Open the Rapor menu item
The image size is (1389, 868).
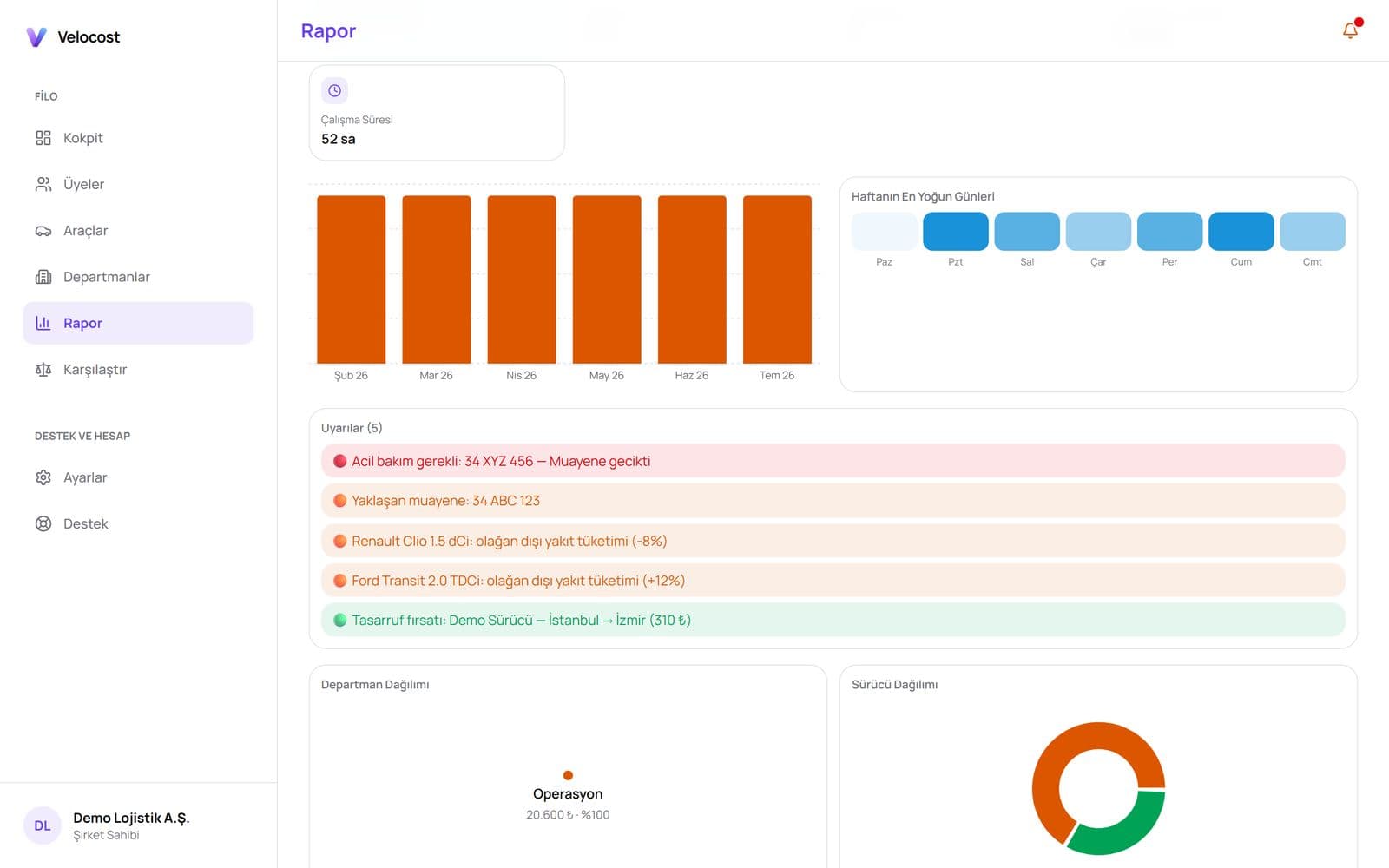[x=138, y=323]
